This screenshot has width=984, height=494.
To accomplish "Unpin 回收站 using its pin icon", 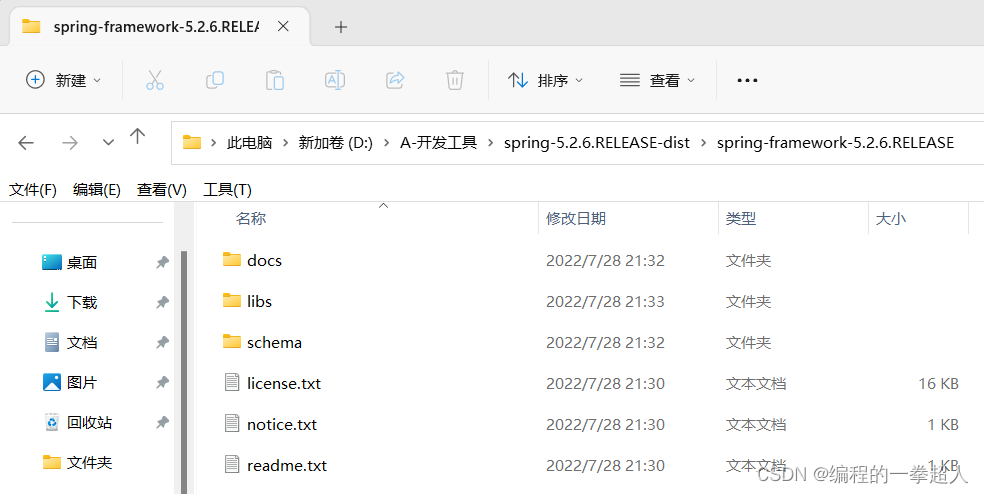I will click(163, 422).
